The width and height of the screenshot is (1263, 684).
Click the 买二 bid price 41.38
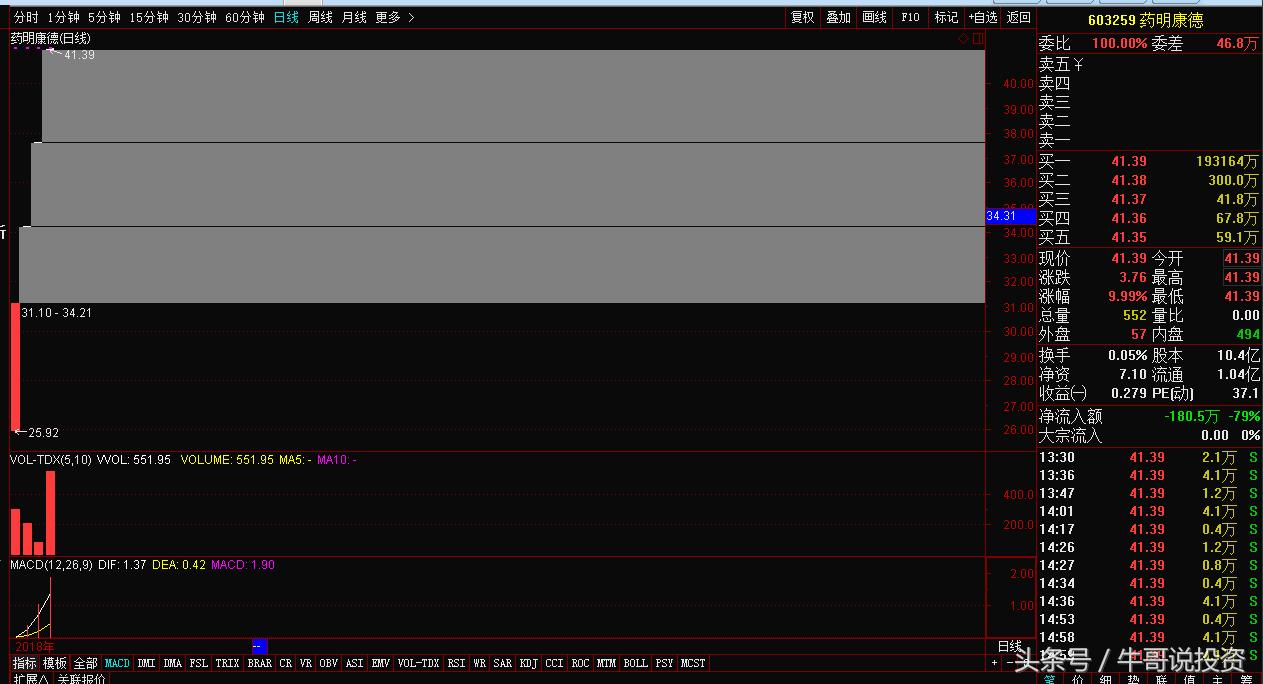(1129, 180)
